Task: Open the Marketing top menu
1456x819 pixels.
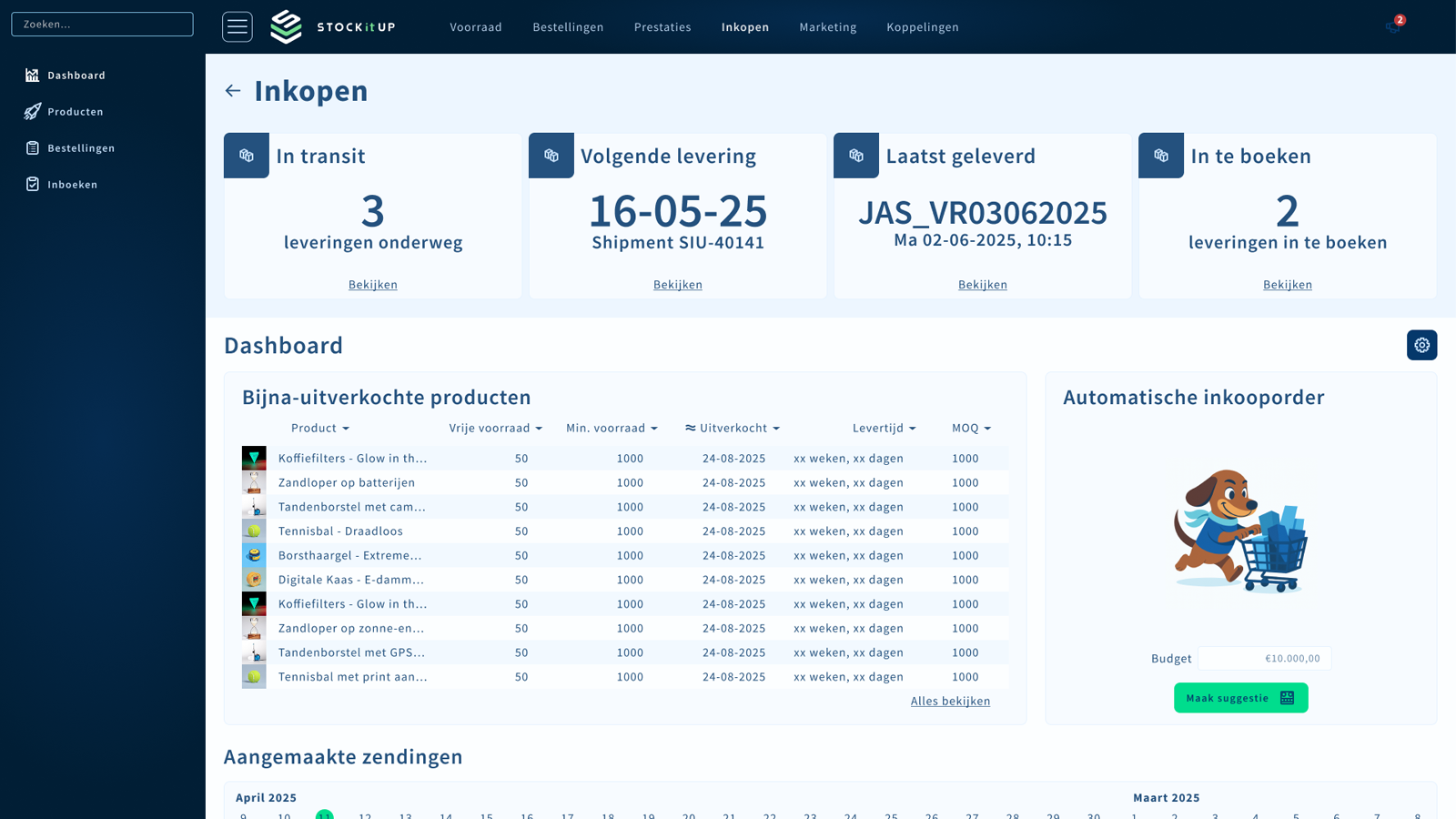Action: 828,27
